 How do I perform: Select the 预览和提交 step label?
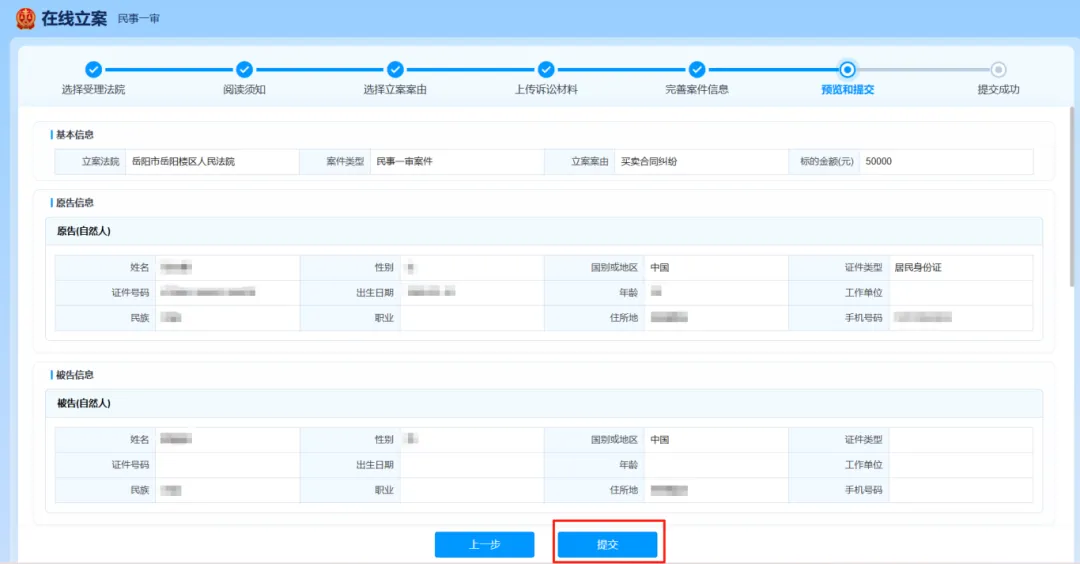point(847,90)
